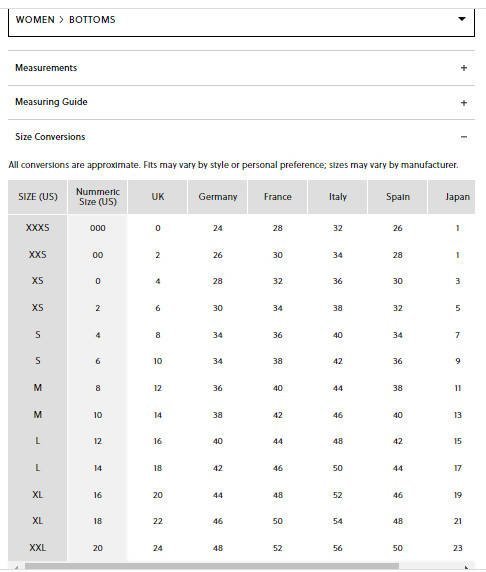Screen dimensions: 486x572
Task: Click the Measuring Guide section title
Action: (51, 102)
